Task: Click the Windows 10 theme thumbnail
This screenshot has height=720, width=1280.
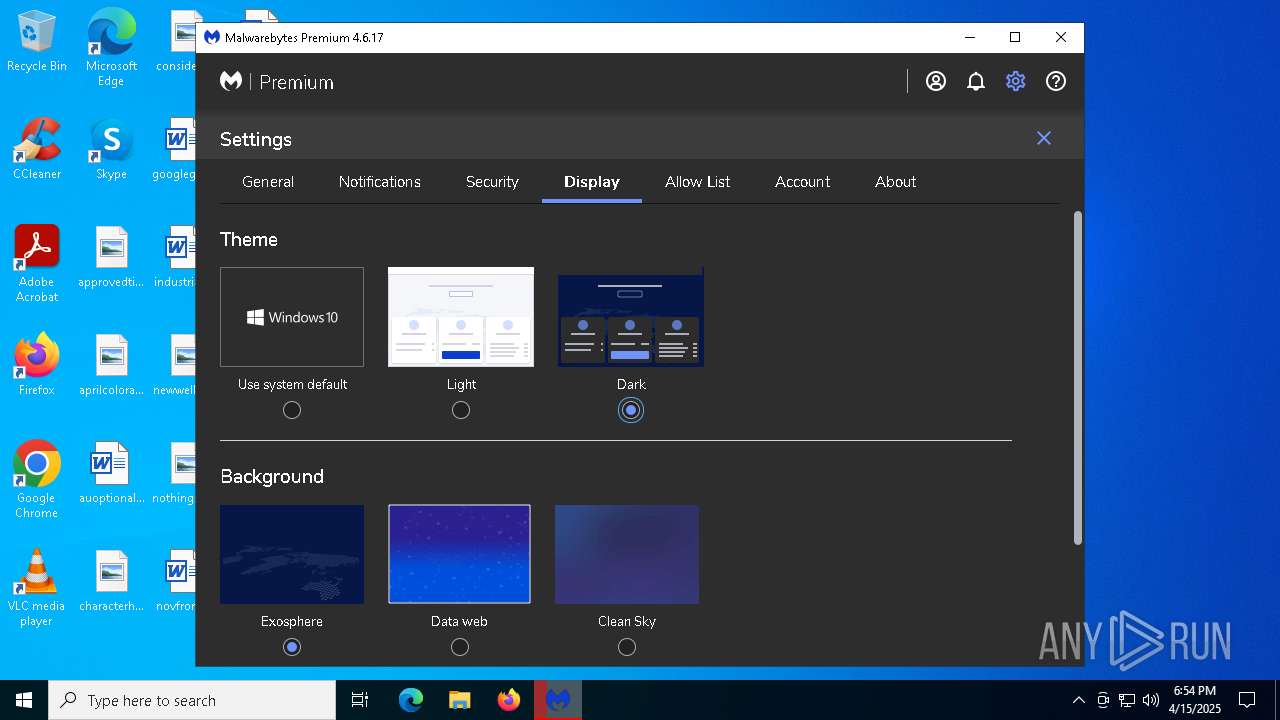Action: 292,317
